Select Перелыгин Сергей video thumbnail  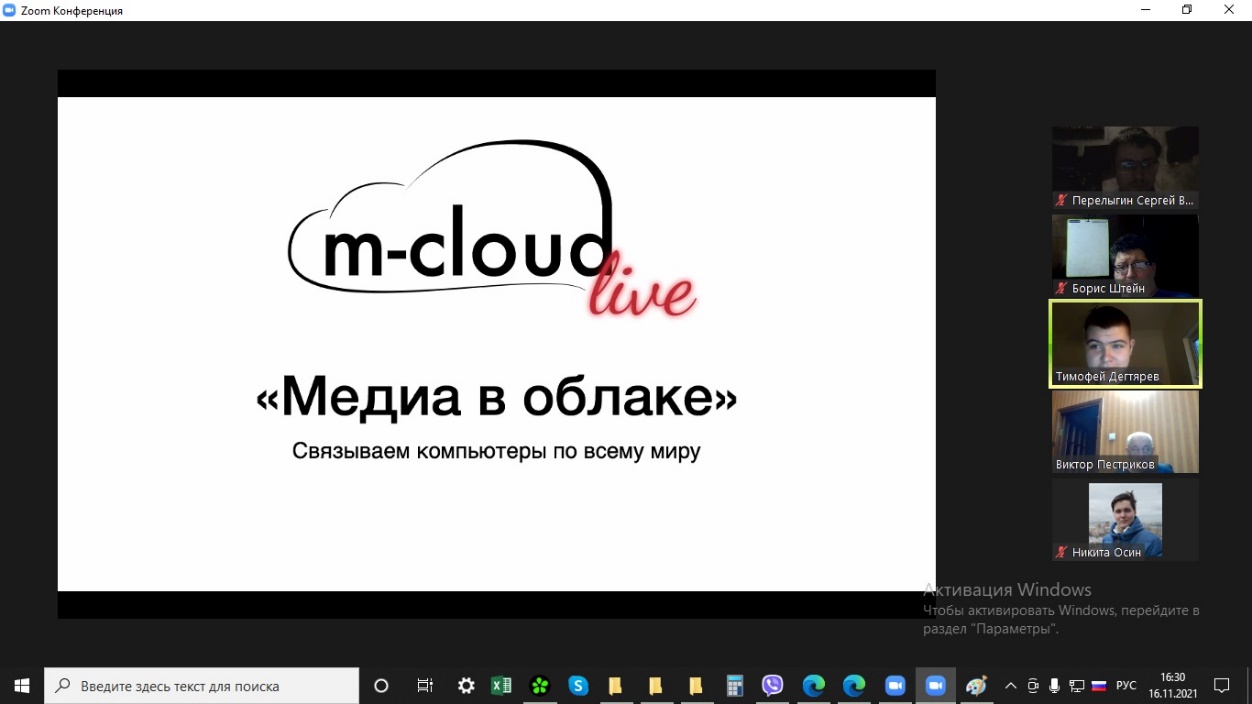point(1125,168)
